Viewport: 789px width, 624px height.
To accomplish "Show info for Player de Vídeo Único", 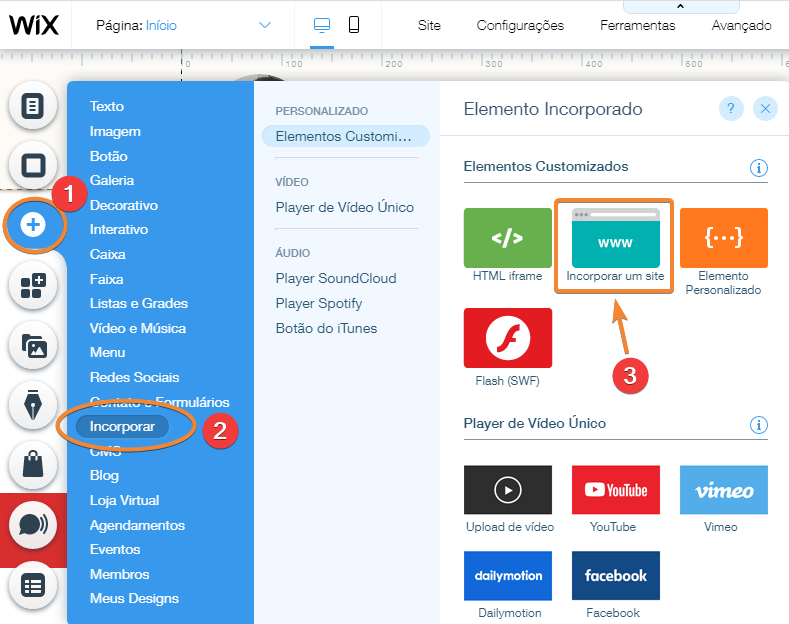I will pos(758,424).
